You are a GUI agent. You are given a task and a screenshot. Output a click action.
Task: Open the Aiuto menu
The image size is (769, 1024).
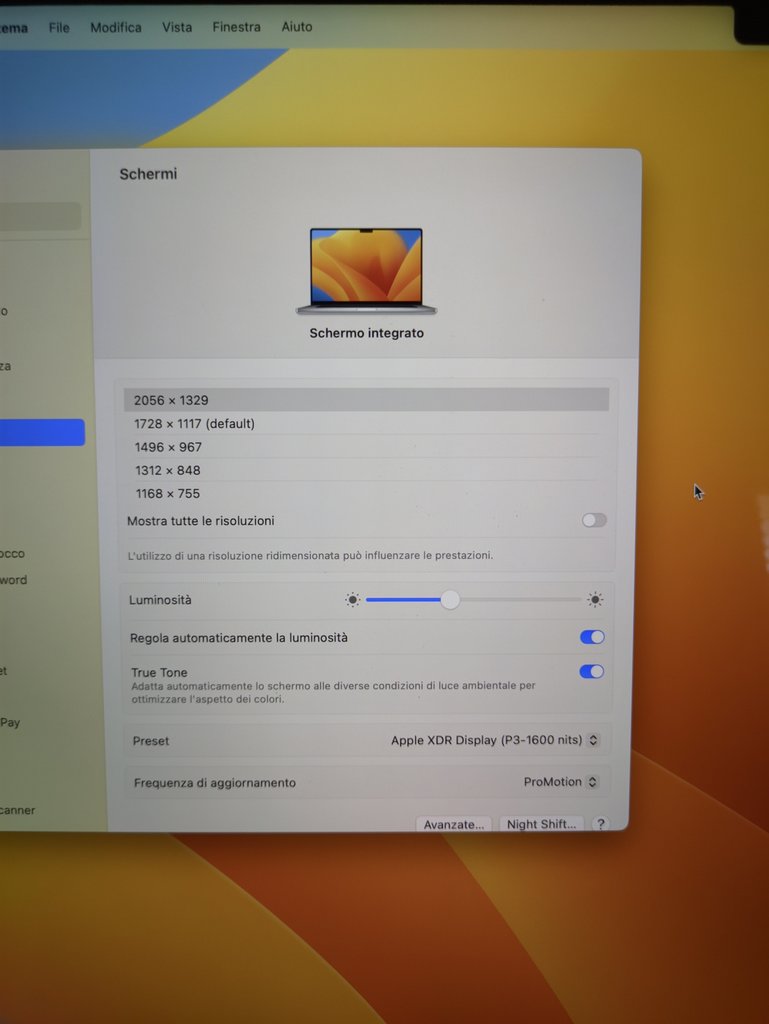click(296, 27)
